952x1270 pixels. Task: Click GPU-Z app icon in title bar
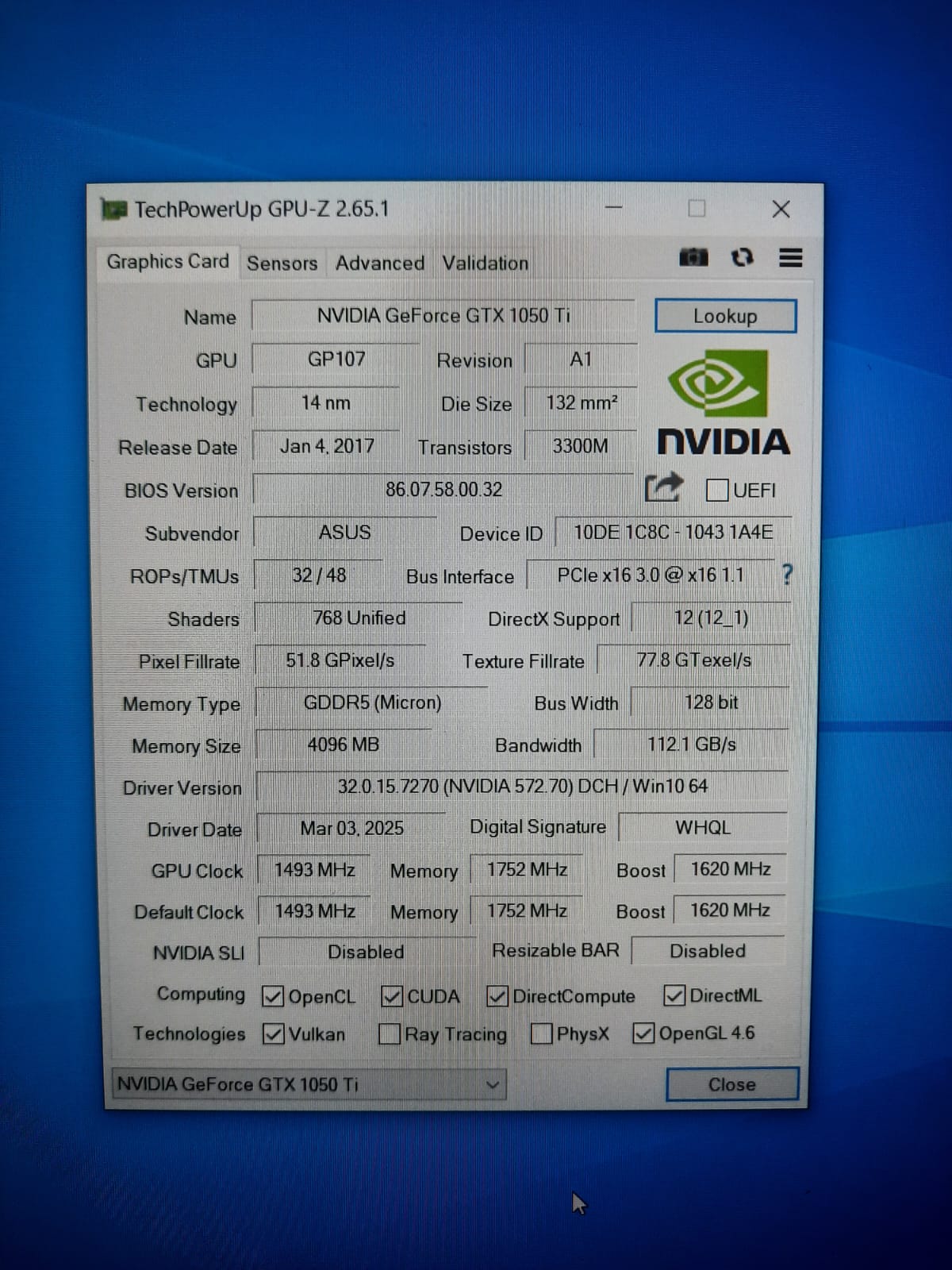(114, 210)
